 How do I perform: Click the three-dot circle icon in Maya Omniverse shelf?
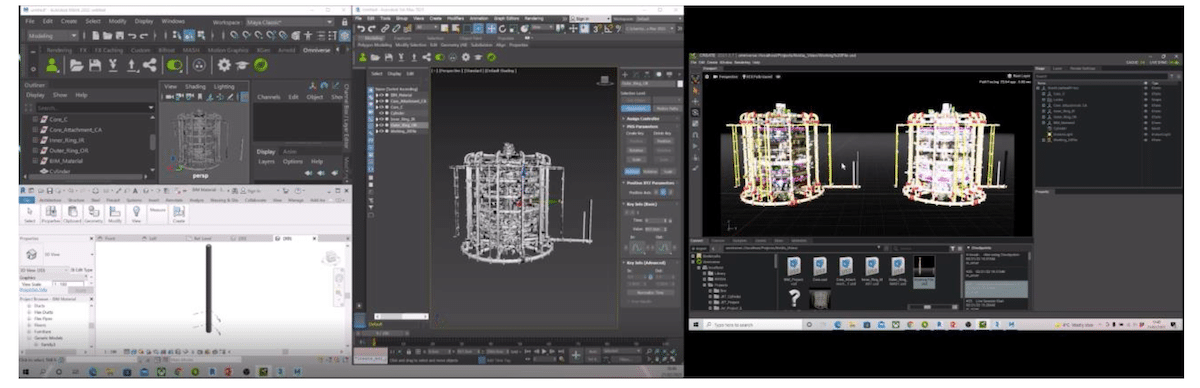[x=199, y=65]
